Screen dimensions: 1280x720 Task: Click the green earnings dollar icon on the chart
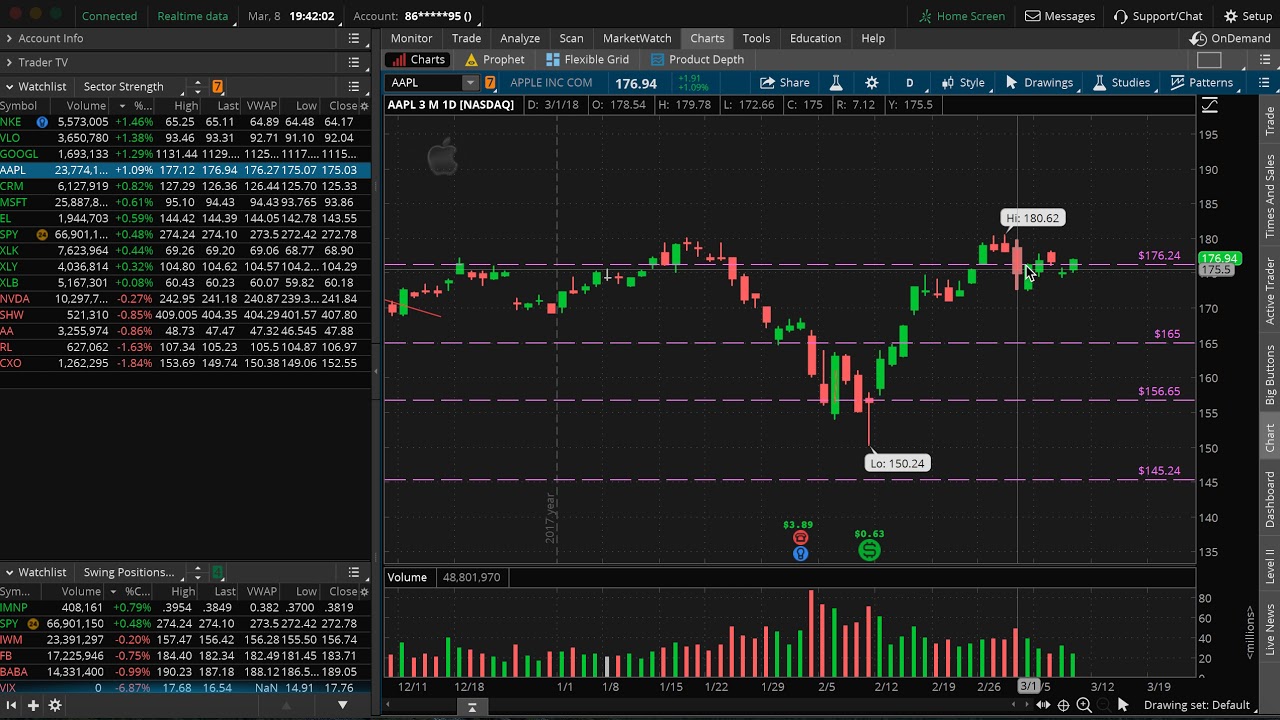869,550
